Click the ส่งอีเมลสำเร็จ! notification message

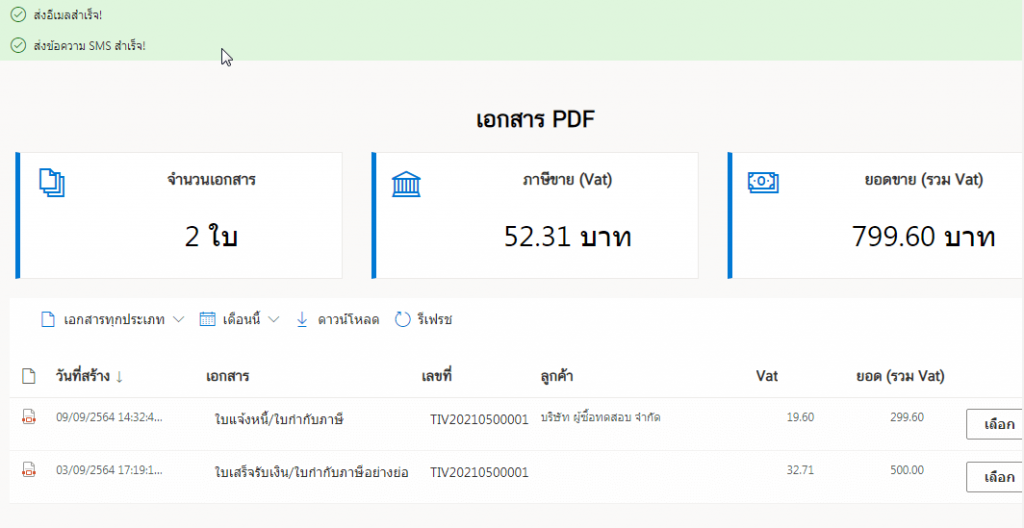[68, 14]
